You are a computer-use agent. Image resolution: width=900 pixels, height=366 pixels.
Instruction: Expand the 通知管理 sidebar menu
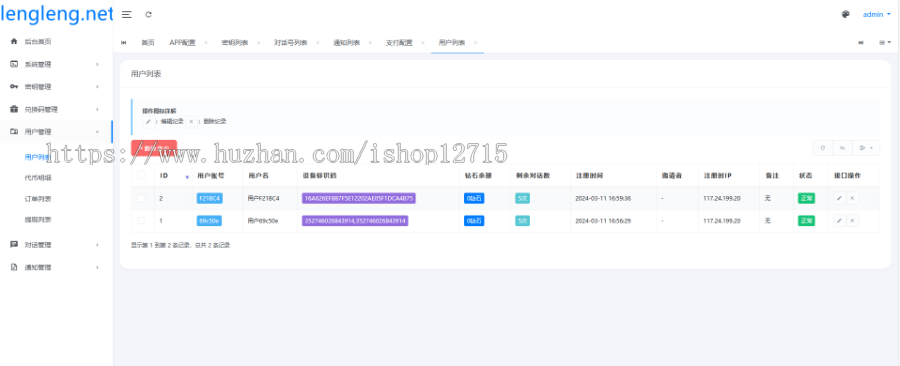coord(56,267)
